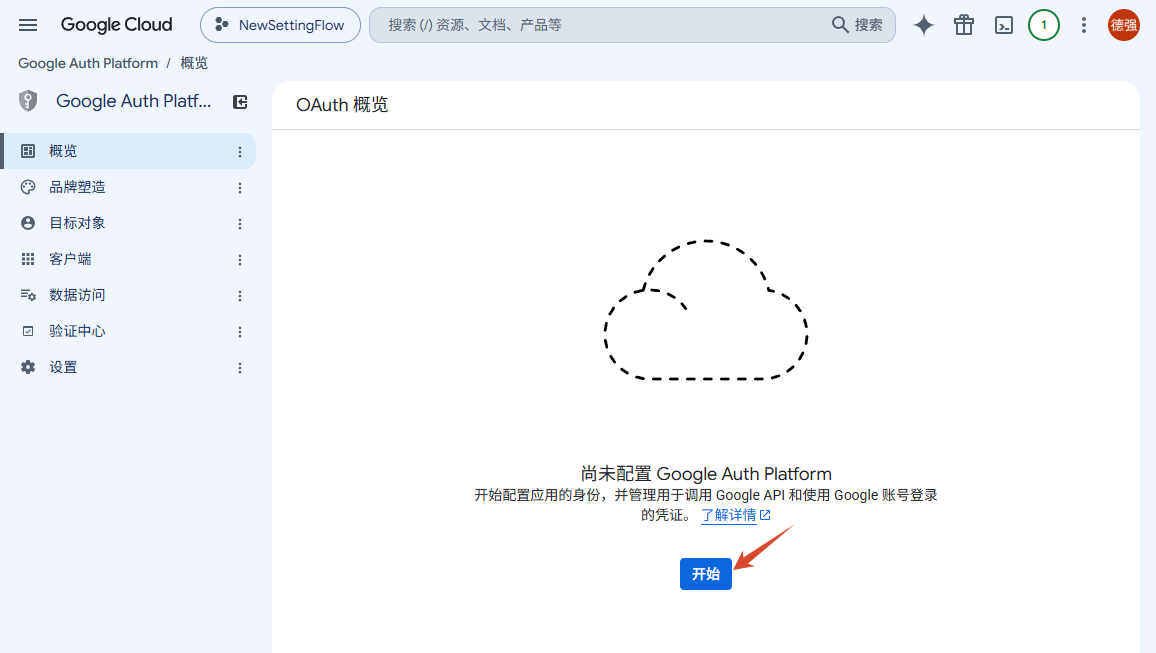Screen dimensions: 1156x653
Task: Click the 概览 breadcrumb text
Action: [x=194, y=63]
